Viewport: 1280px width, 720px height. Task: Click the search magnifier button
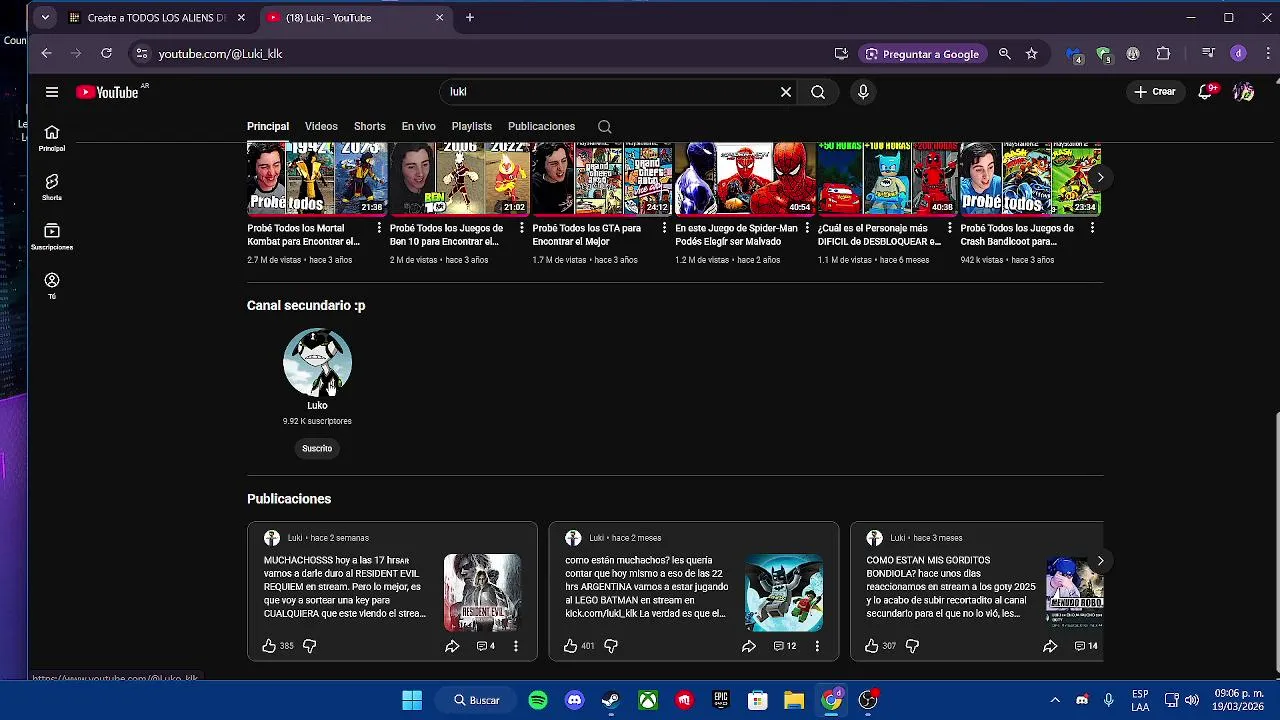pos(818,92)
